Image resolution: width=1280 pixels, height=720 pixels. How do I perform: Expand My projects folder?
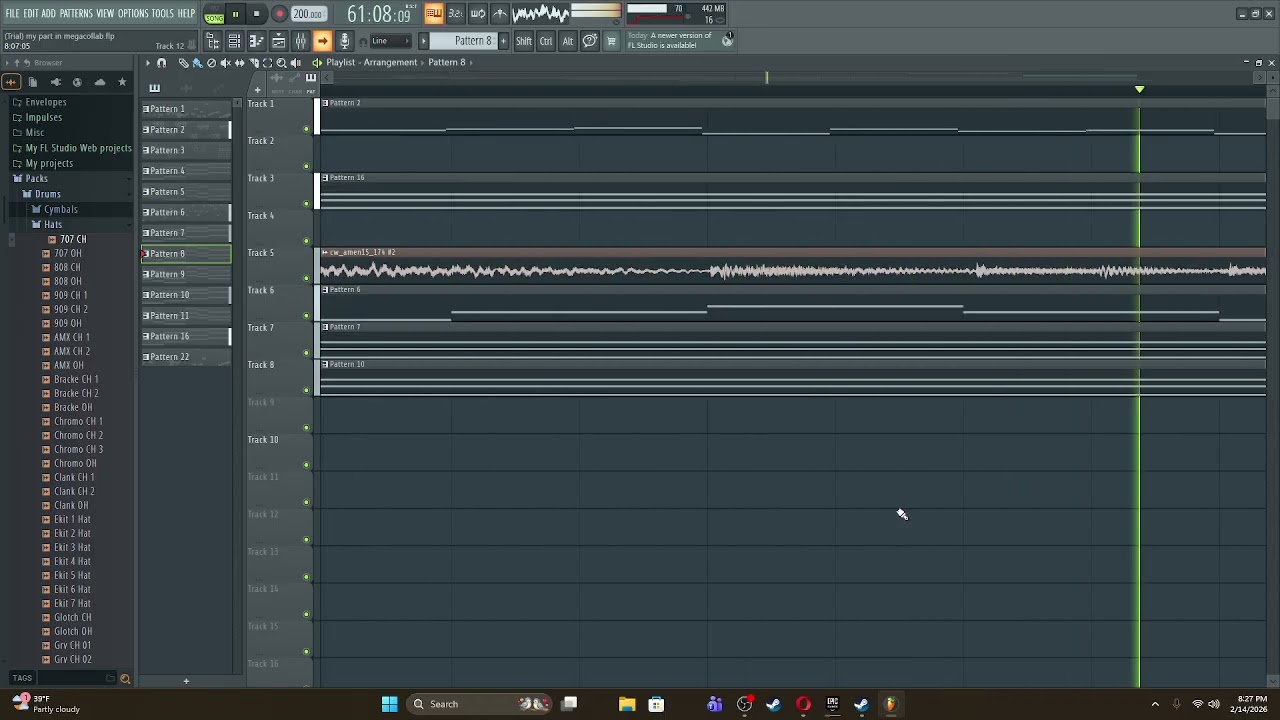click(x=49, y=163)
